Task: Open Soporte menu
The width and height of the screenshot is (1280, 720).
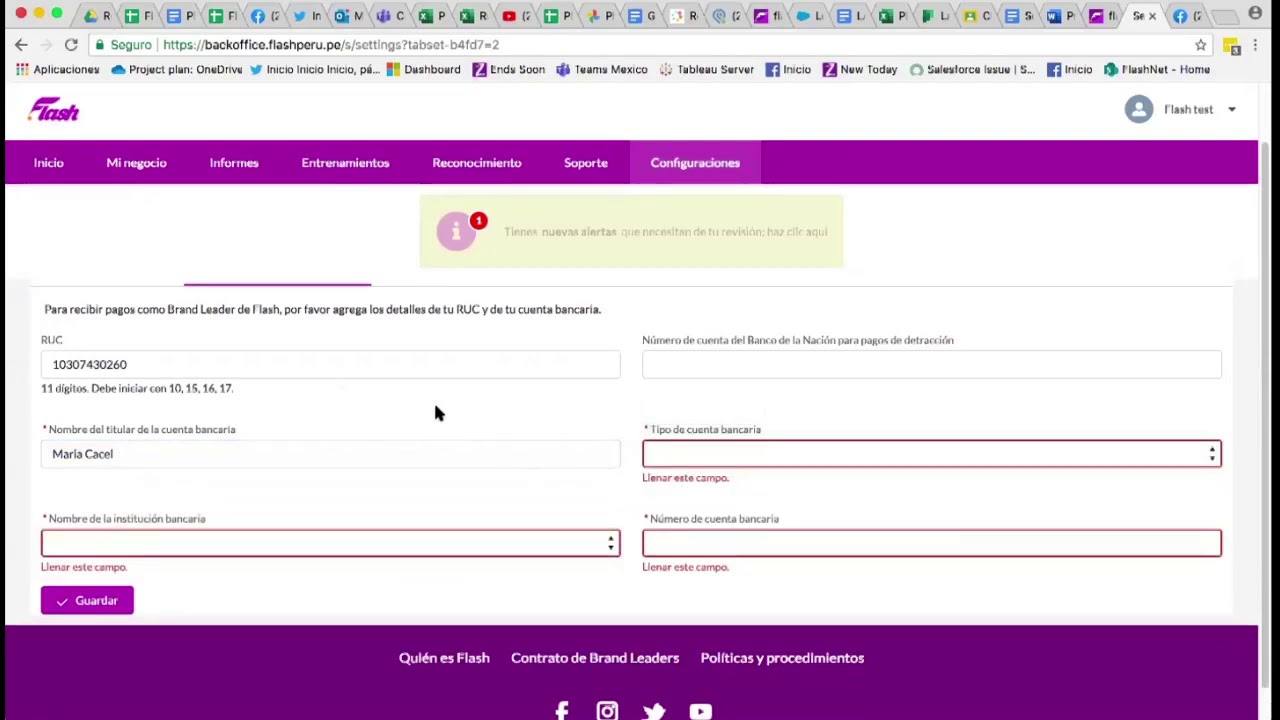Action: point(586,163)
